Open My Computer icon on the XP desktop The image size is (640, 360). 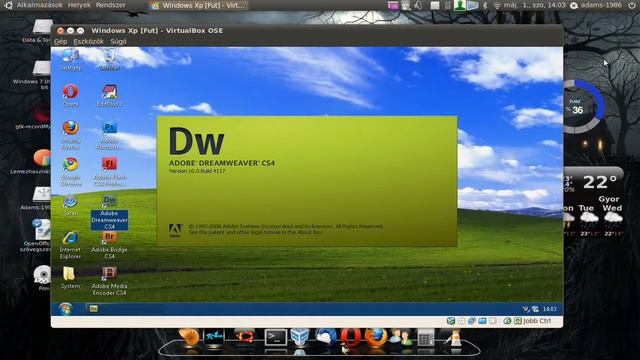pos(70,60)
